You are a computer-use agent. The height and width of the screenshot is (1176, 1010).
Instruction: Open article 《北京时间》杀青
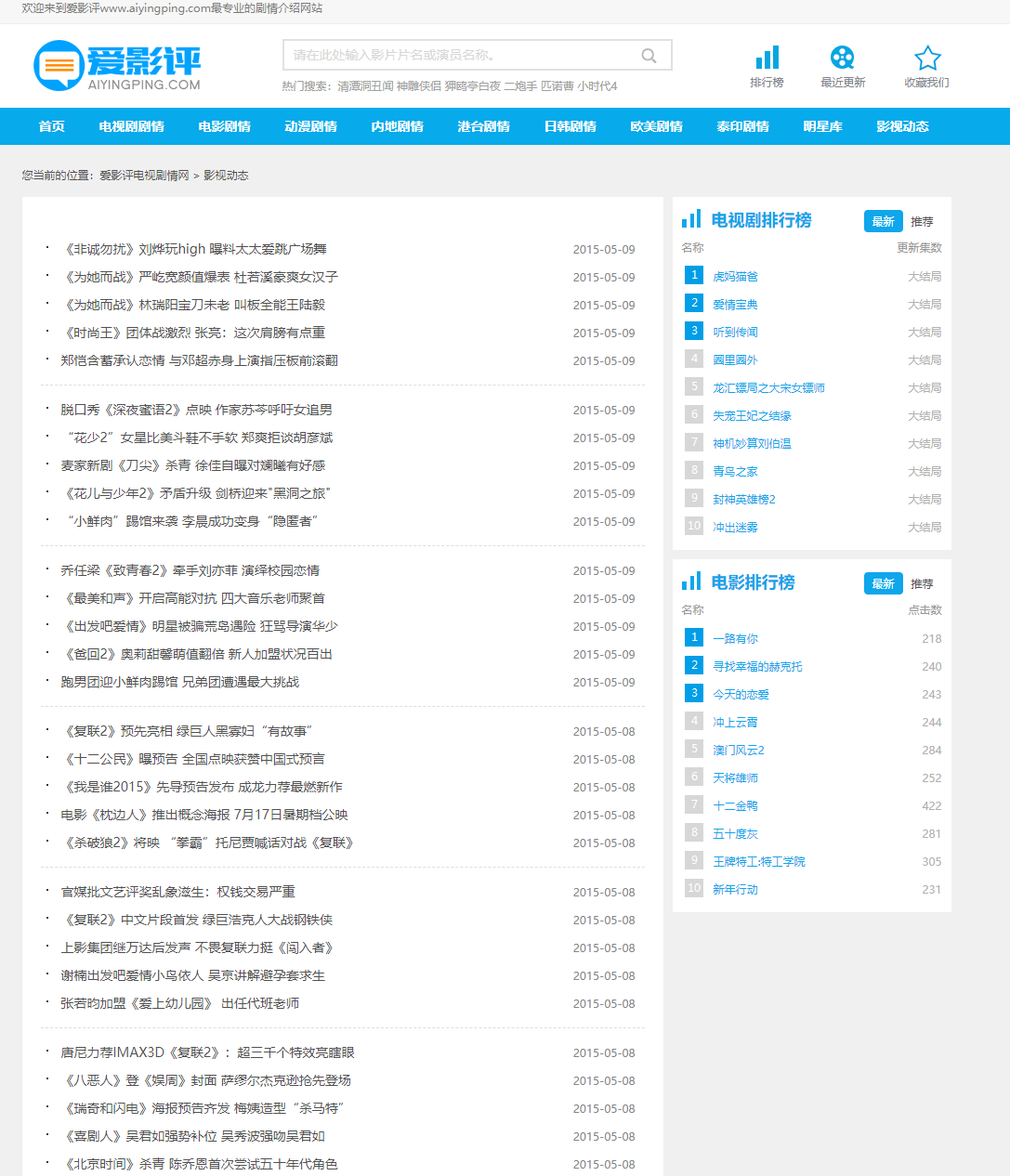pyautogui.click(x=199, y=1164)
